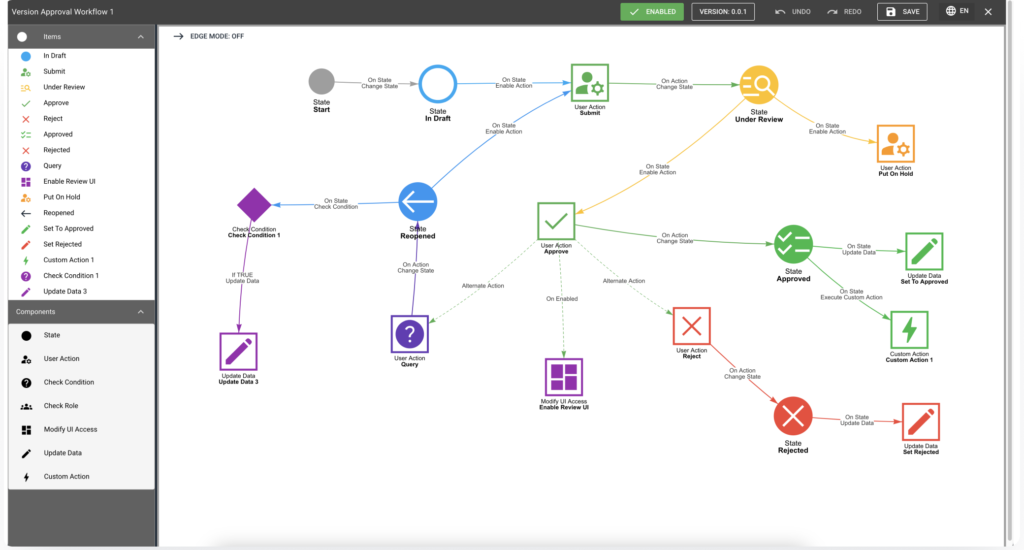The image size is (1024, 550).
Task: Select the Put On Hold action node
Action: click(x=895, y=144)
